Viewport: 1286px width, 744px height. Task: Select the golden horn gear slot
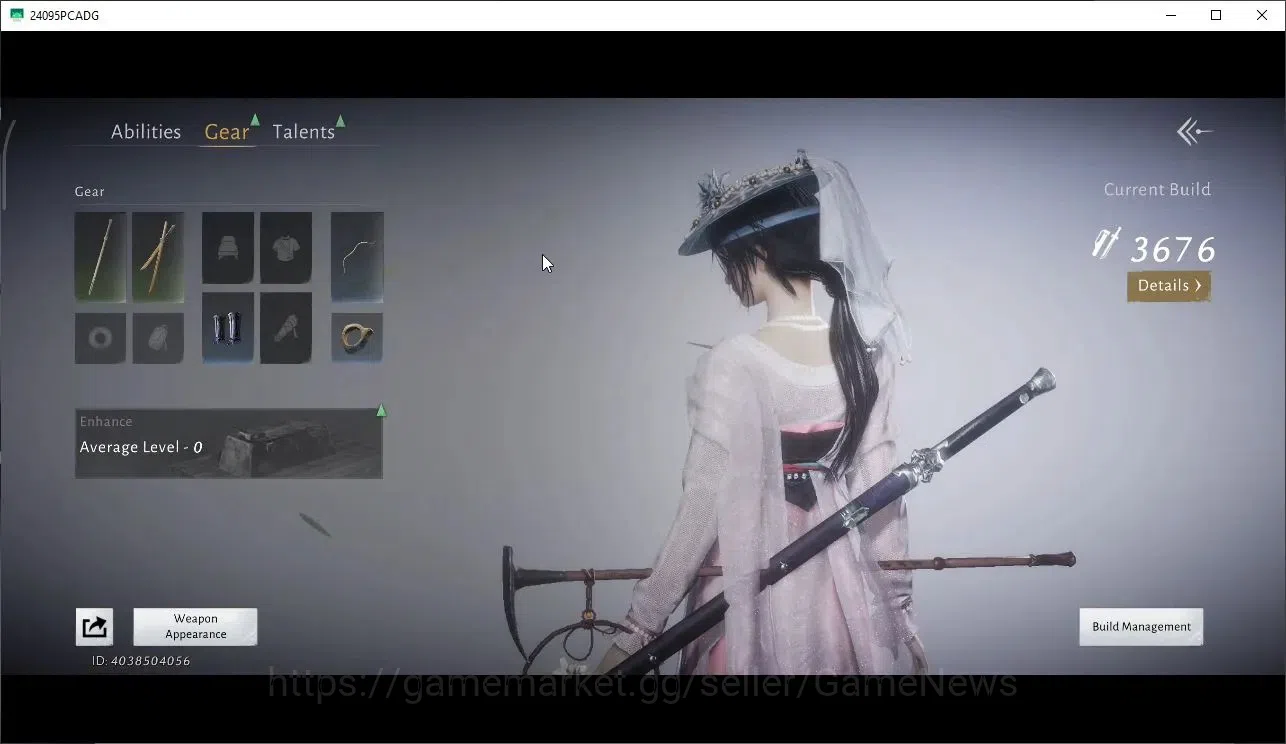click(x=357, y=338)
